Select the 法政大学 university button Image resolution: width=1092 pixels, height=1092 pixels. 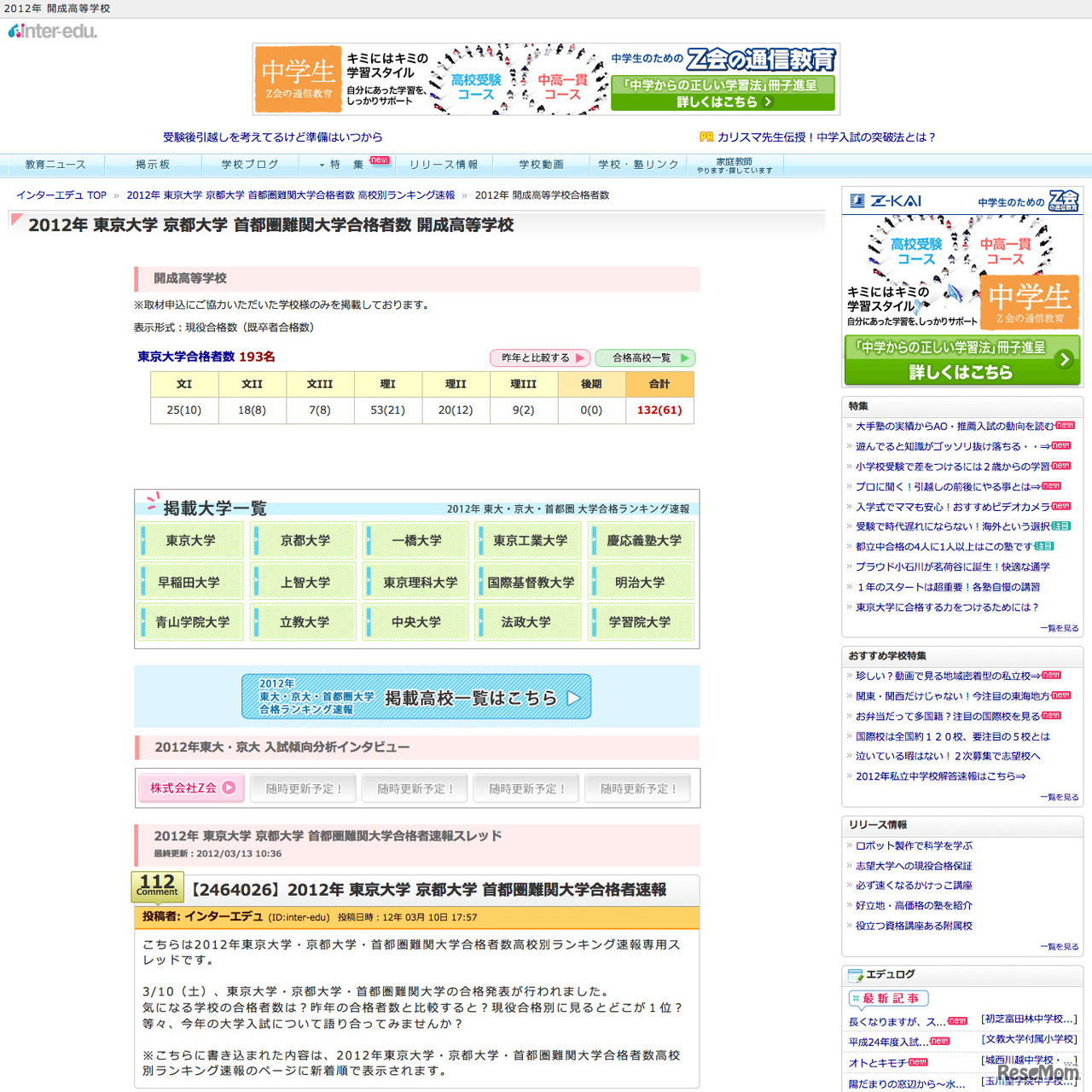pos(529,622)
